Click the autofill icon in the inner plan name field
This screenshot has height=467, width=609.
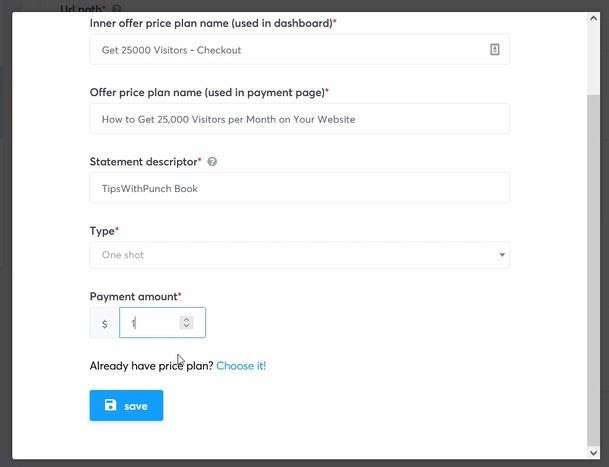494,50
